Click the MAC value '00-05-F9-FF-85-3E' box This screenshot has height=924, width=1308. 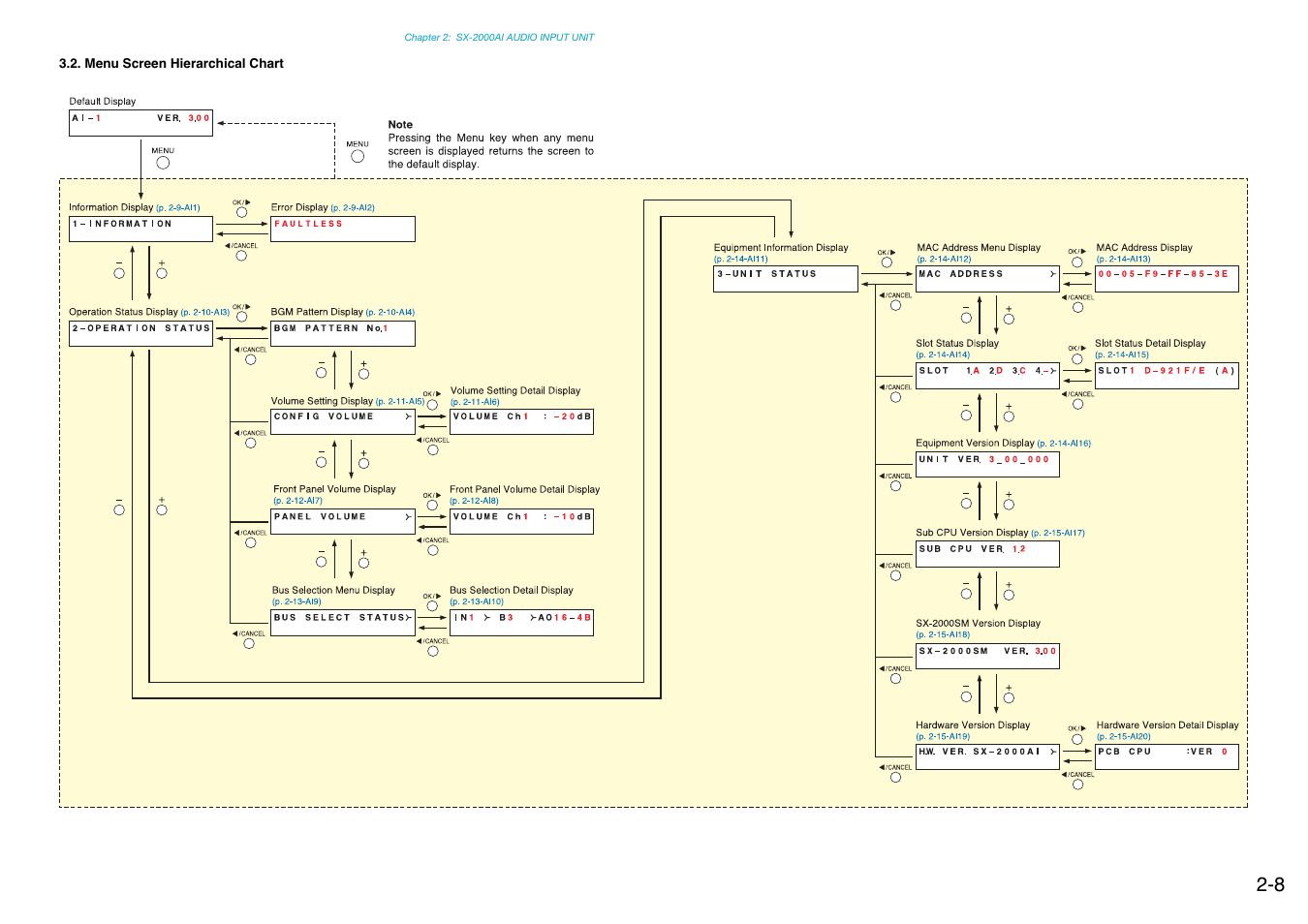pos(1167,279)
